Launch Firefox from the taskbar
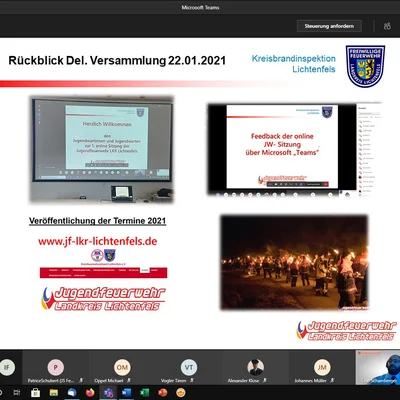The width and height of the screenshot is (400, 400). click(90, 393)
